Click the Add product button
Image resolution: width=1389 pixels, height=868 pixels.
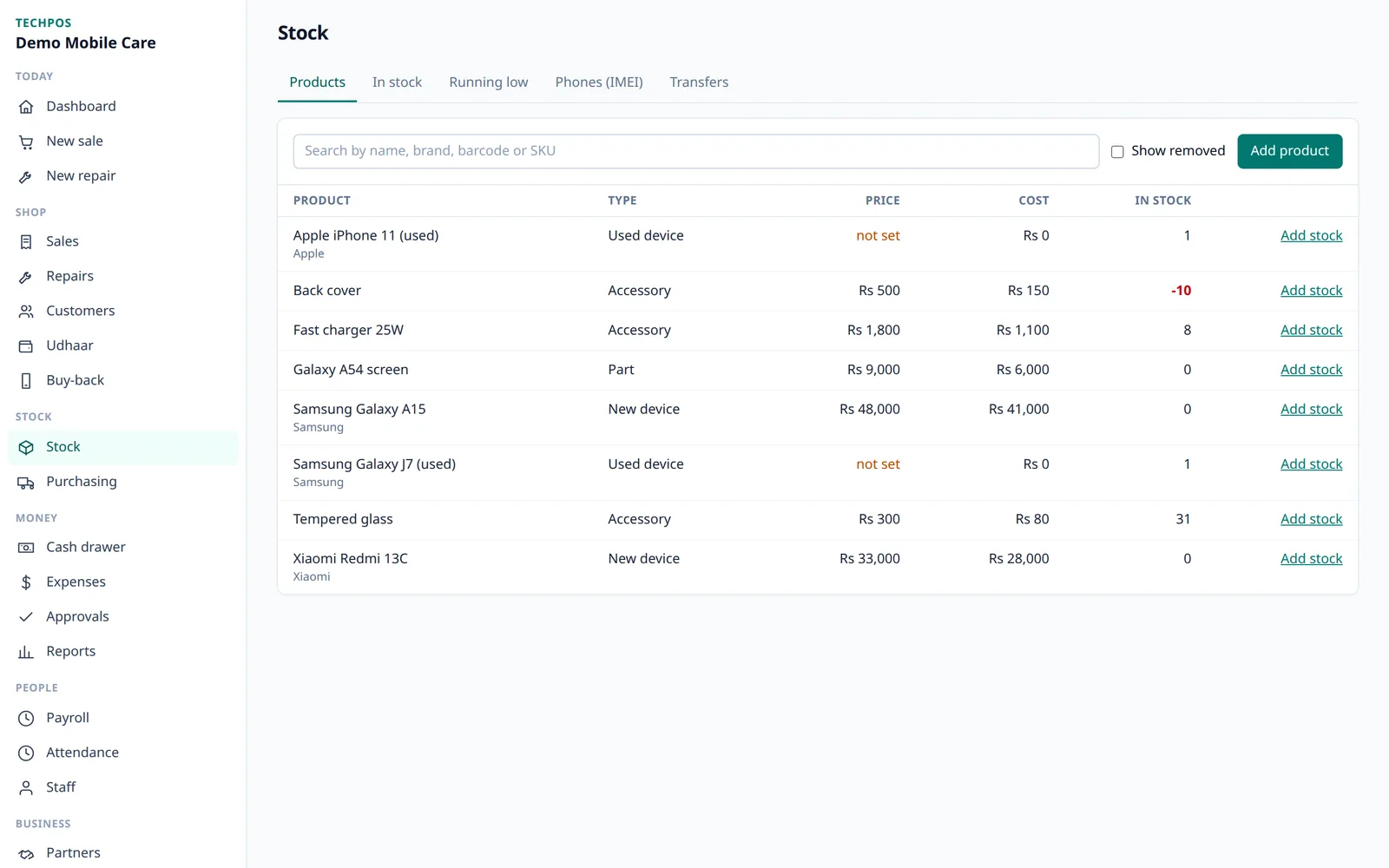[1289, 151]
